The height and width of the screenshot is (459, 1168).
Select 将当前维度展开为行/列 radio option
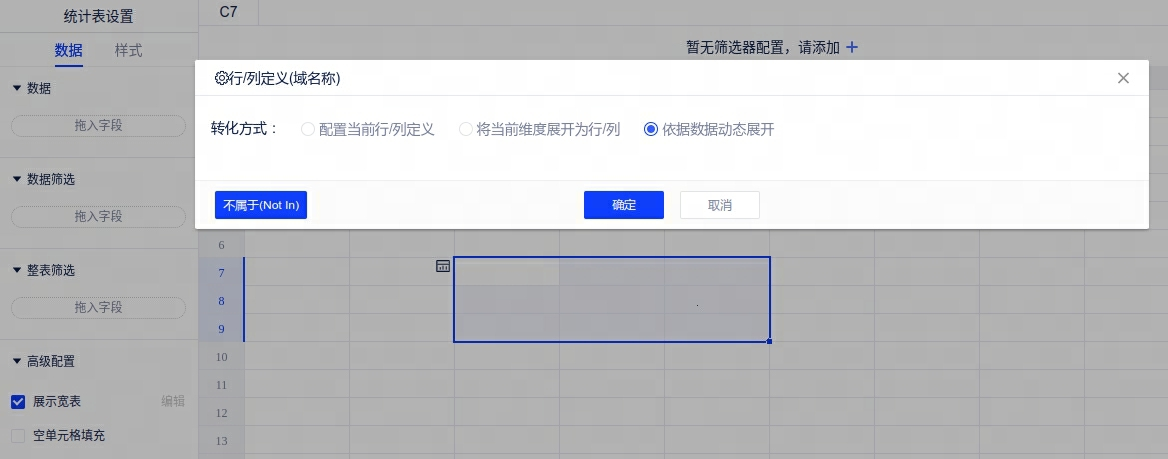465,129
